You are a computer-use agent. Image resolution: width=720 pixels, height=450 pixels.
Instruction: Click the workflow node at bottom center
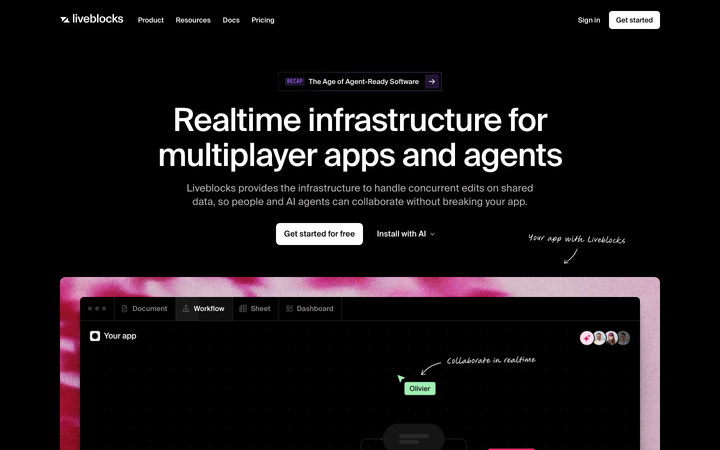click(413, 437)
